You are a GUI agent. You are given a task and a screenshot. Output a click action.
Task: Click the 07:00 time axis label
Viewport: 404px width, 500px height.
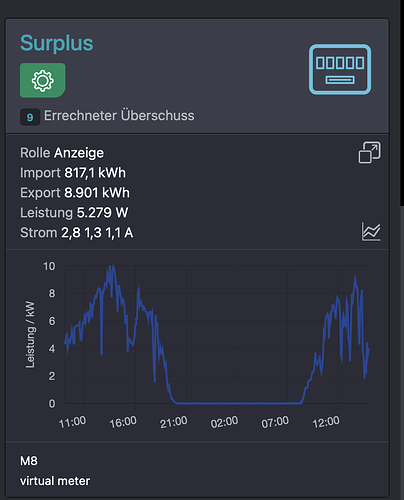tap(275, 422)
